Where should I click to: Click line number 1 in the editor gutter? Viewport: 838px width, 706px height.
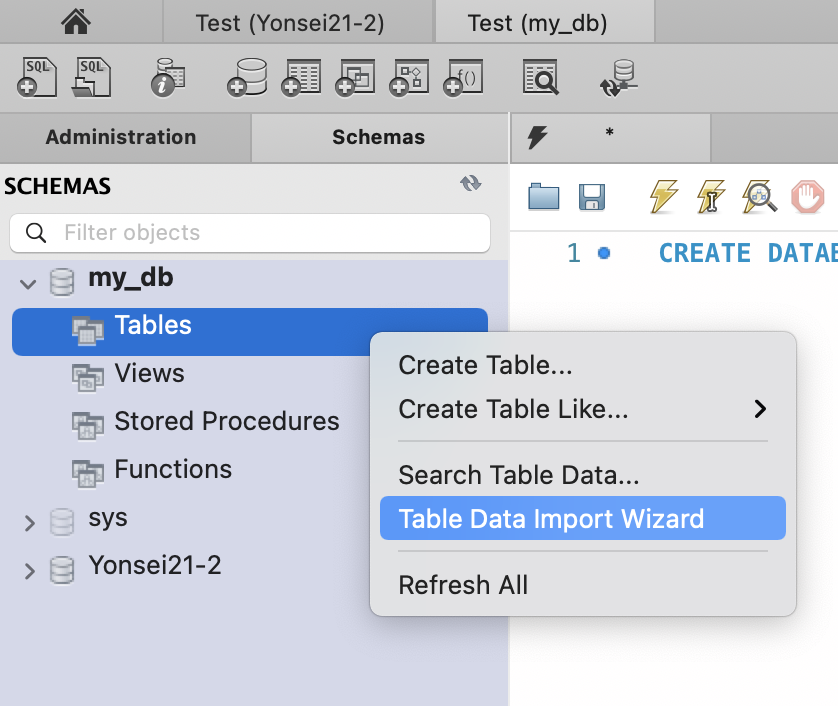coord(574,253)
